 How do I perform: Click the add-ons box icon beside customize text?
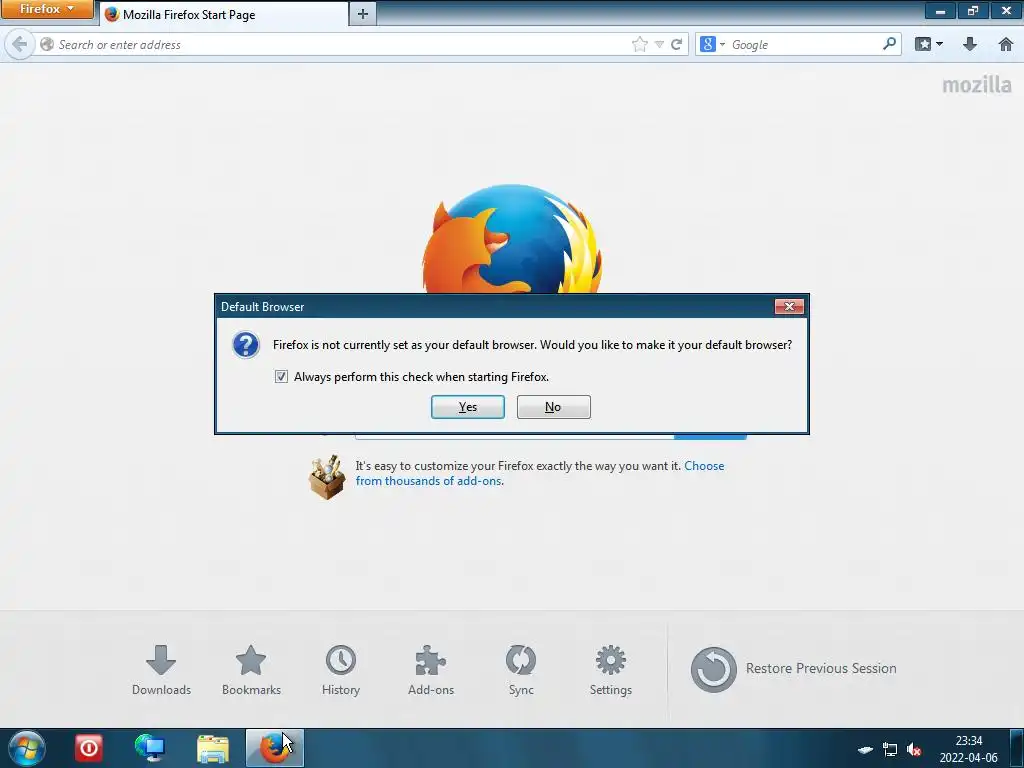click(327, 477)
